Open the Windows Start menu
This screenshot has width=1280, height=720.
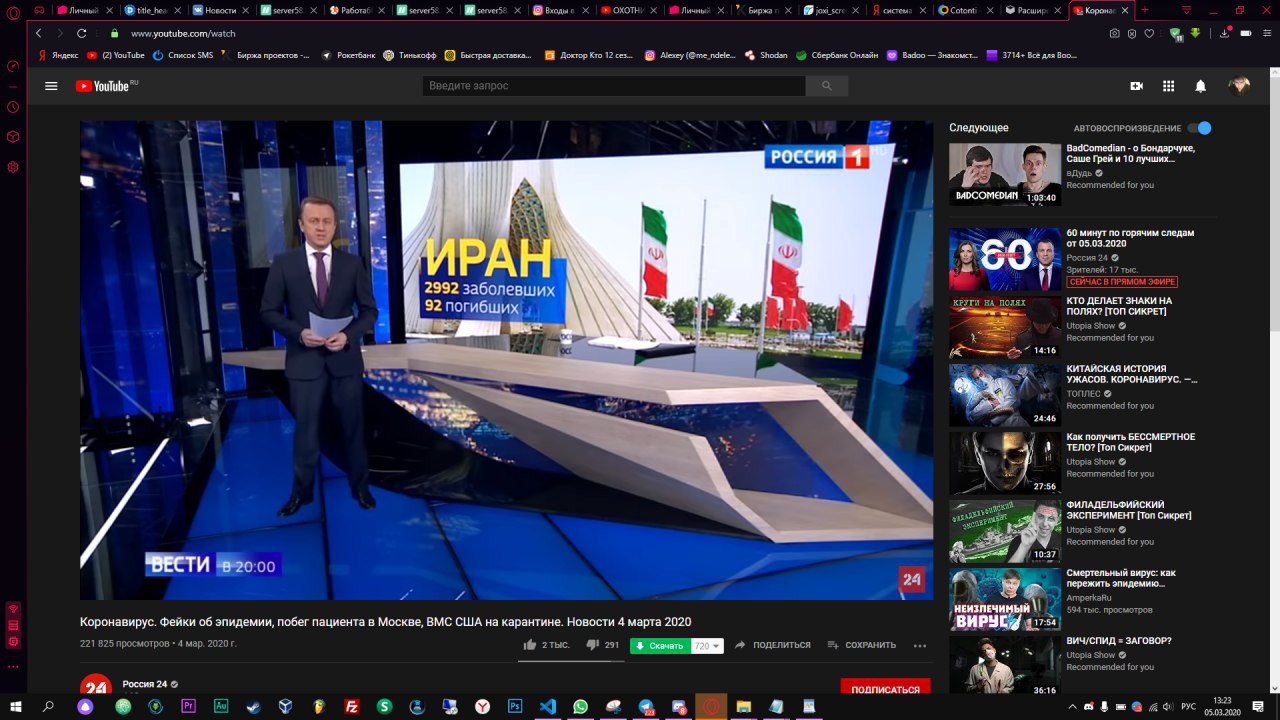pos(16,706)
